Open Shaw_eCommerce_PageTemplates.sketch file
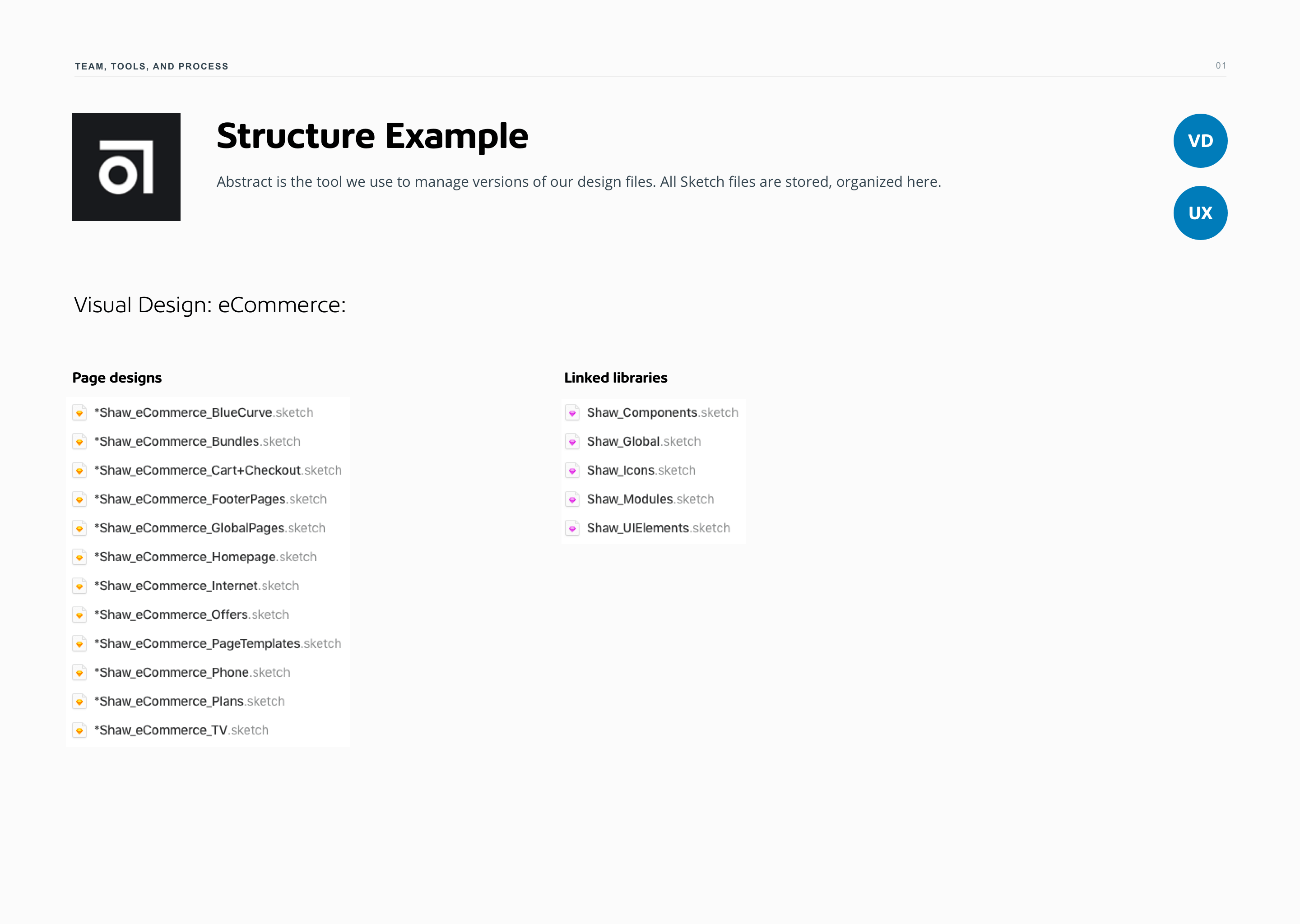Screen dimensions: 1300x924 [x=218, y=643]
